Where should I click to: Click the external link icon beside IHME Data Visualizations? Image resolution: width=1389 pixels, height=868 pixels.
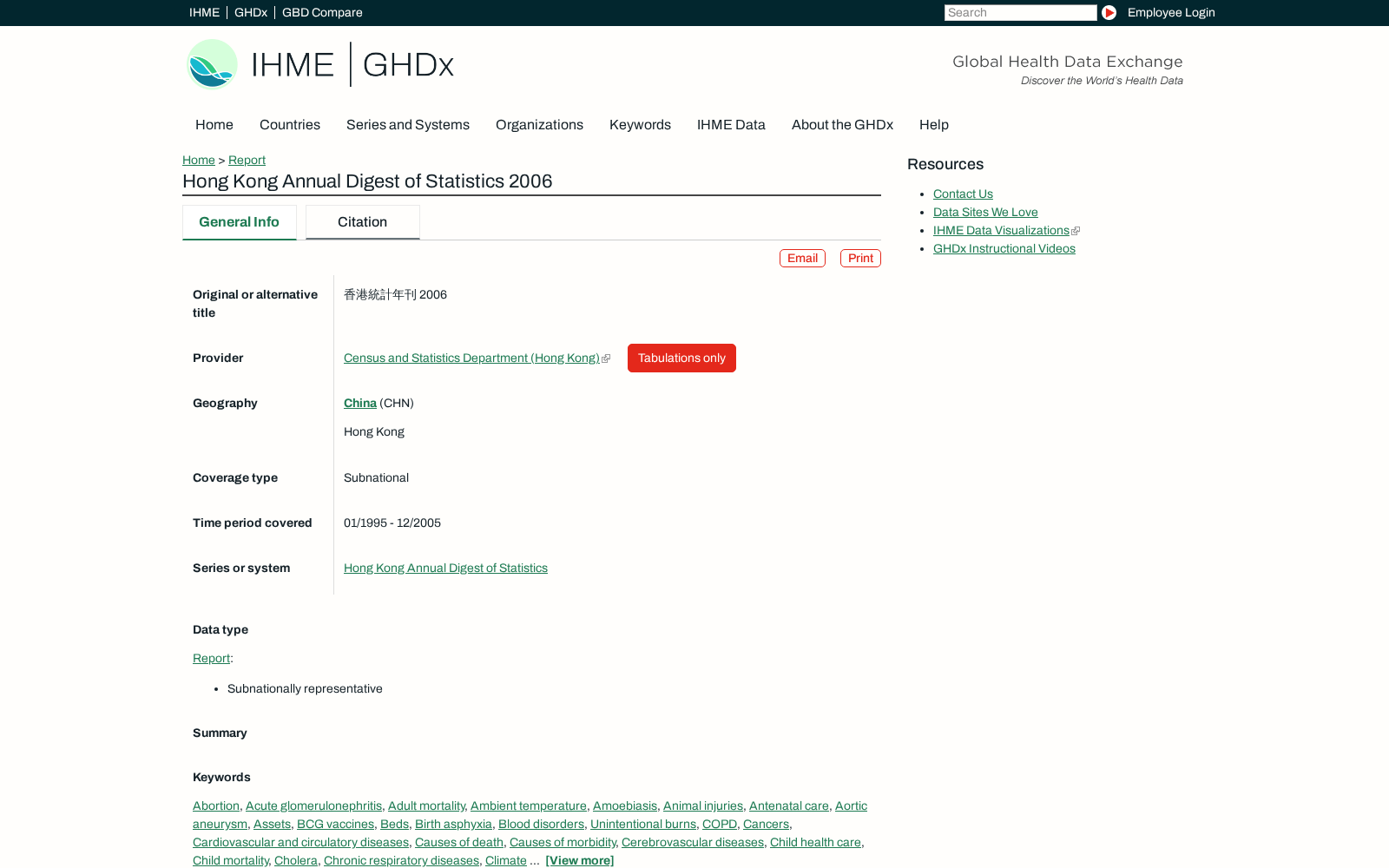point(1076,231)
